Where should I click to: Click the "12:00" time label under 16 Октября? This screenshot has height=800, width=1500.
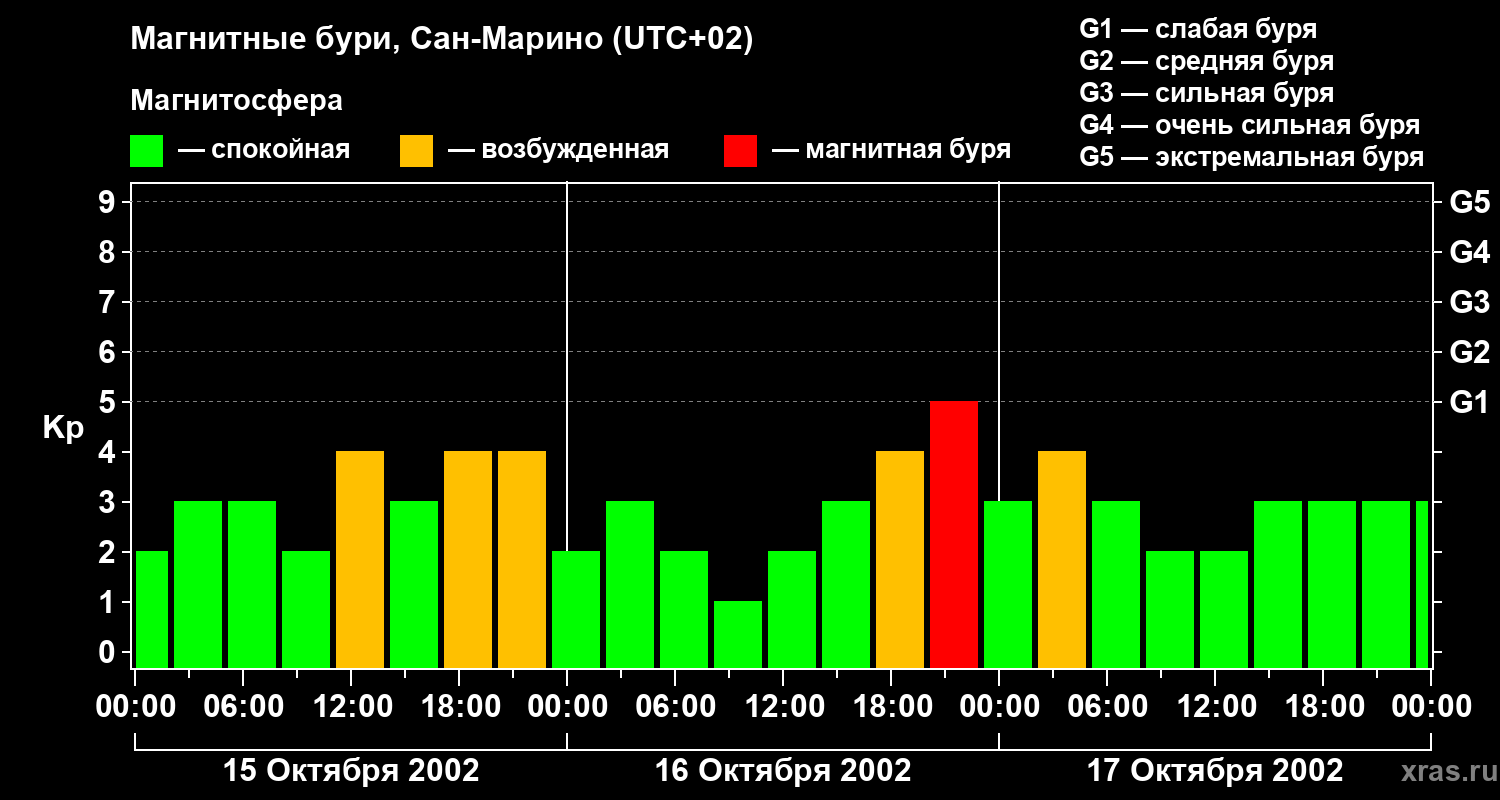[783, 707]
